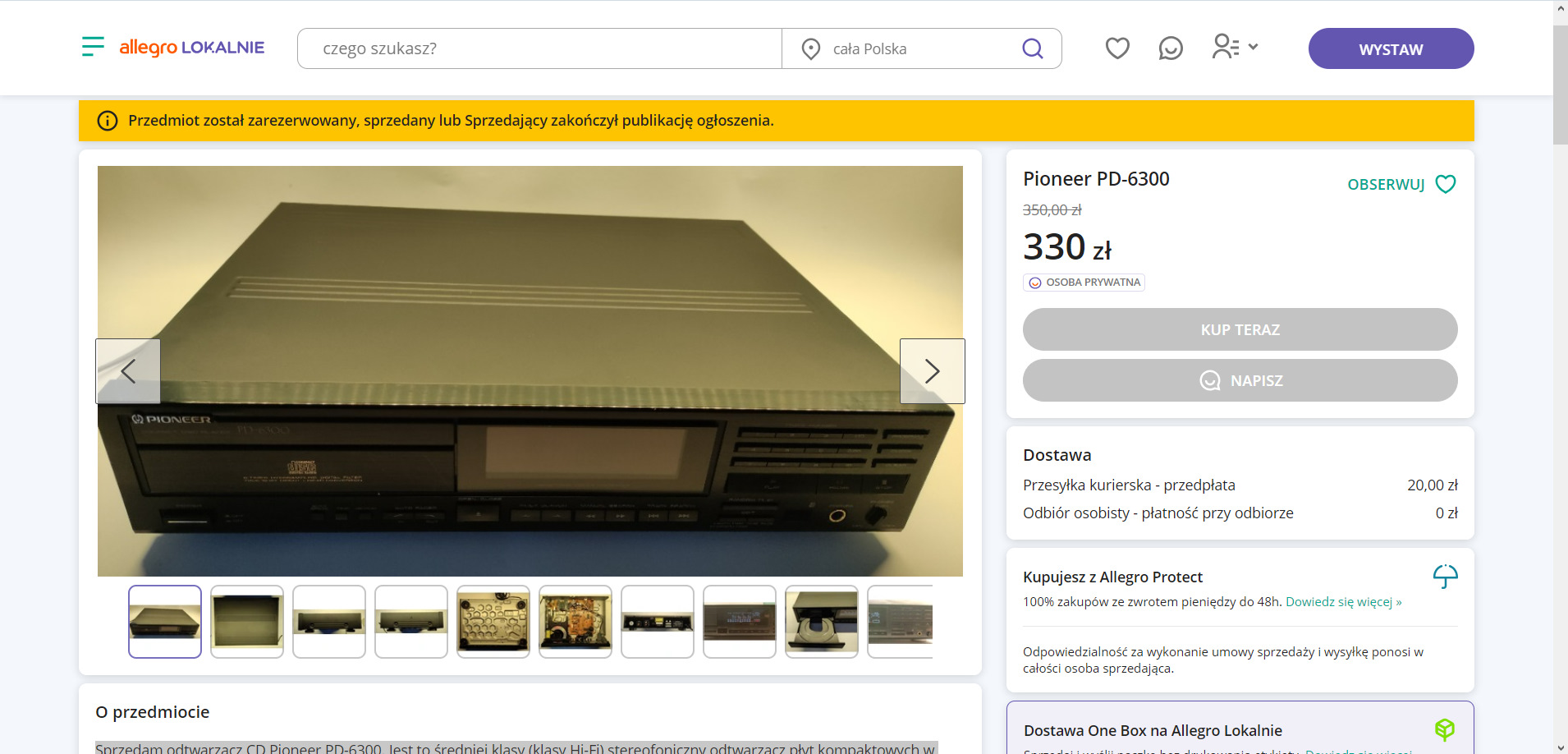Select thumbnail showing internal circuit board
1568x754 pixels.
click(575, 622)
